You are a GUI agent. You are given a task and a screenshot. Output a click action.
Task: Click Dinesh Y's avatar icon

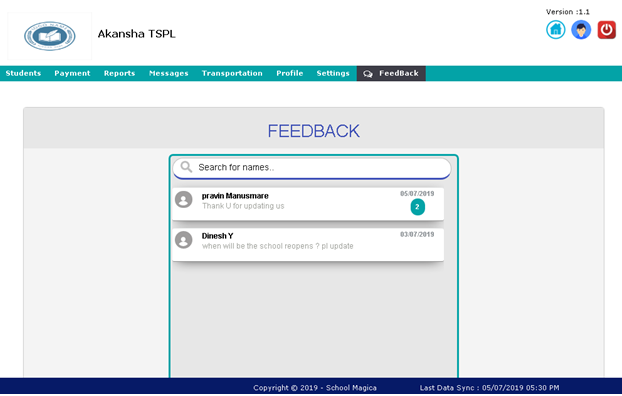point(184,240)
